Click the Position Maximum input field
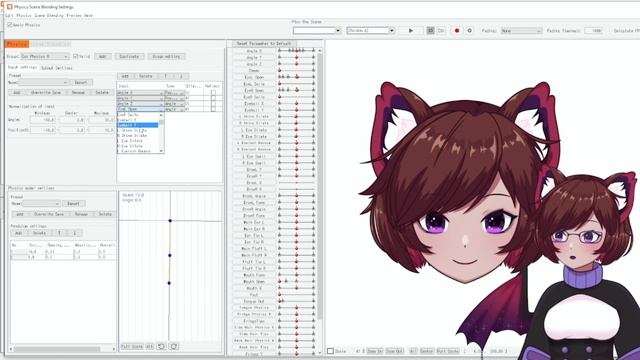Screen dimensions: 640x360 101,130
